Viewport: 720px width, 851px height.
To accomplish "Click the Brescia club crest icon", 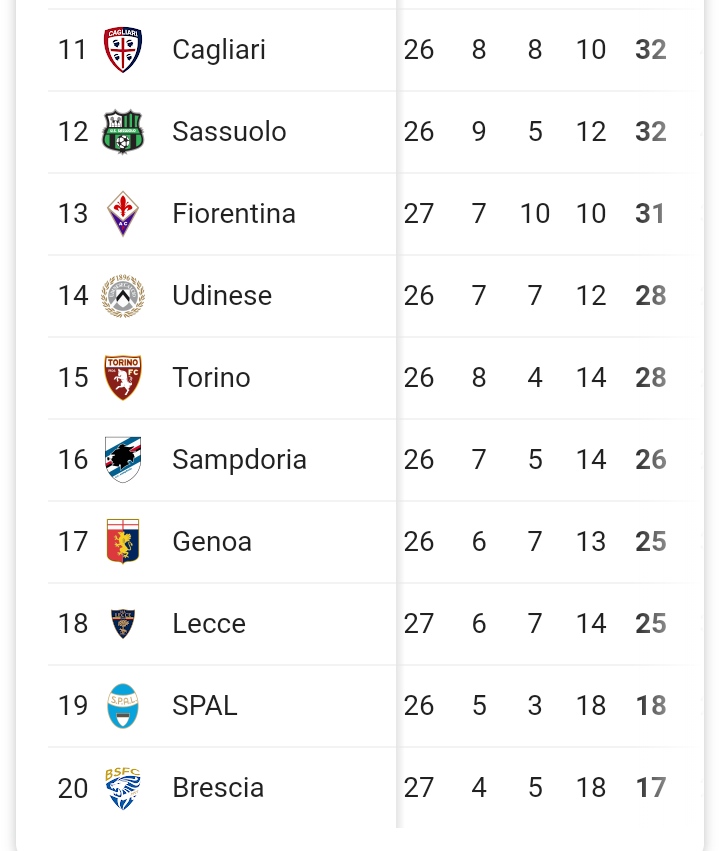I will tap(123, 787).
